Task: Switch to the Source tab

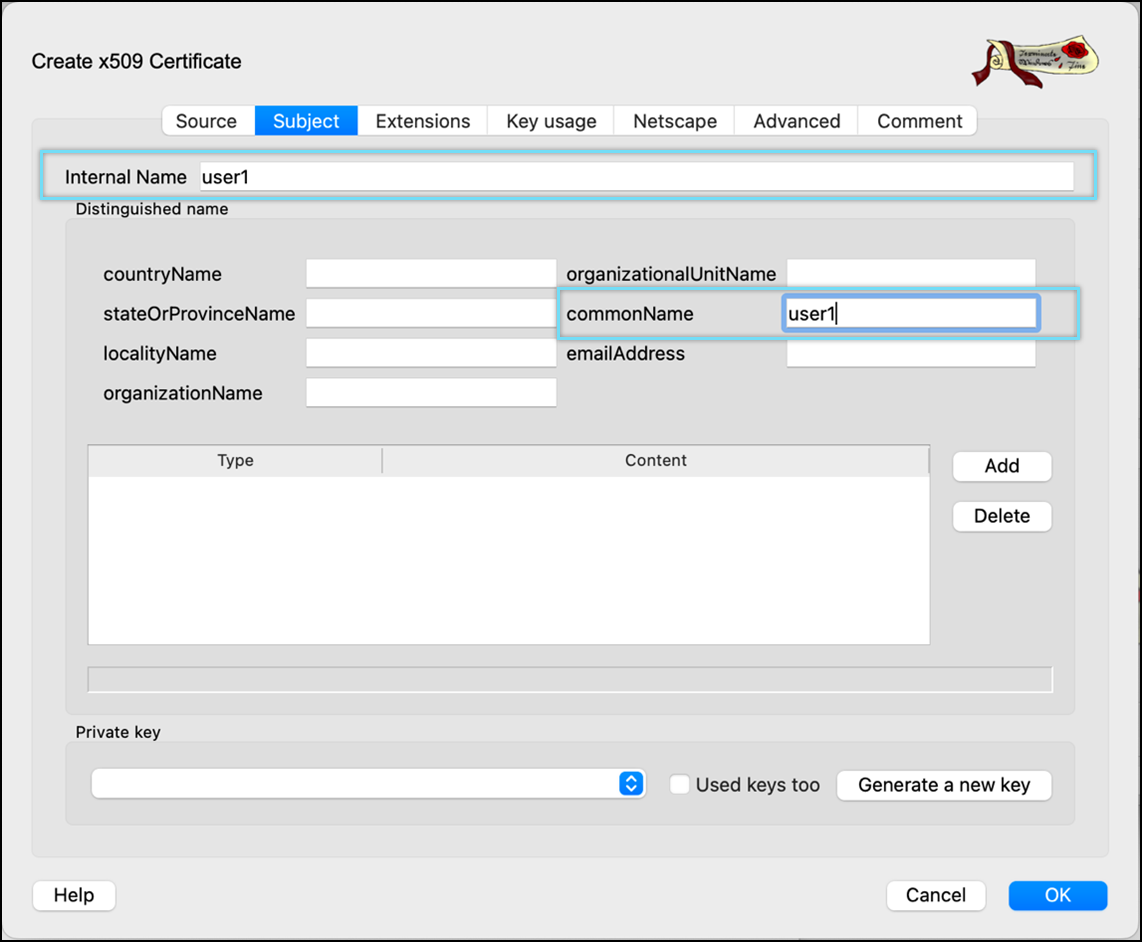Action: [206, 121]
